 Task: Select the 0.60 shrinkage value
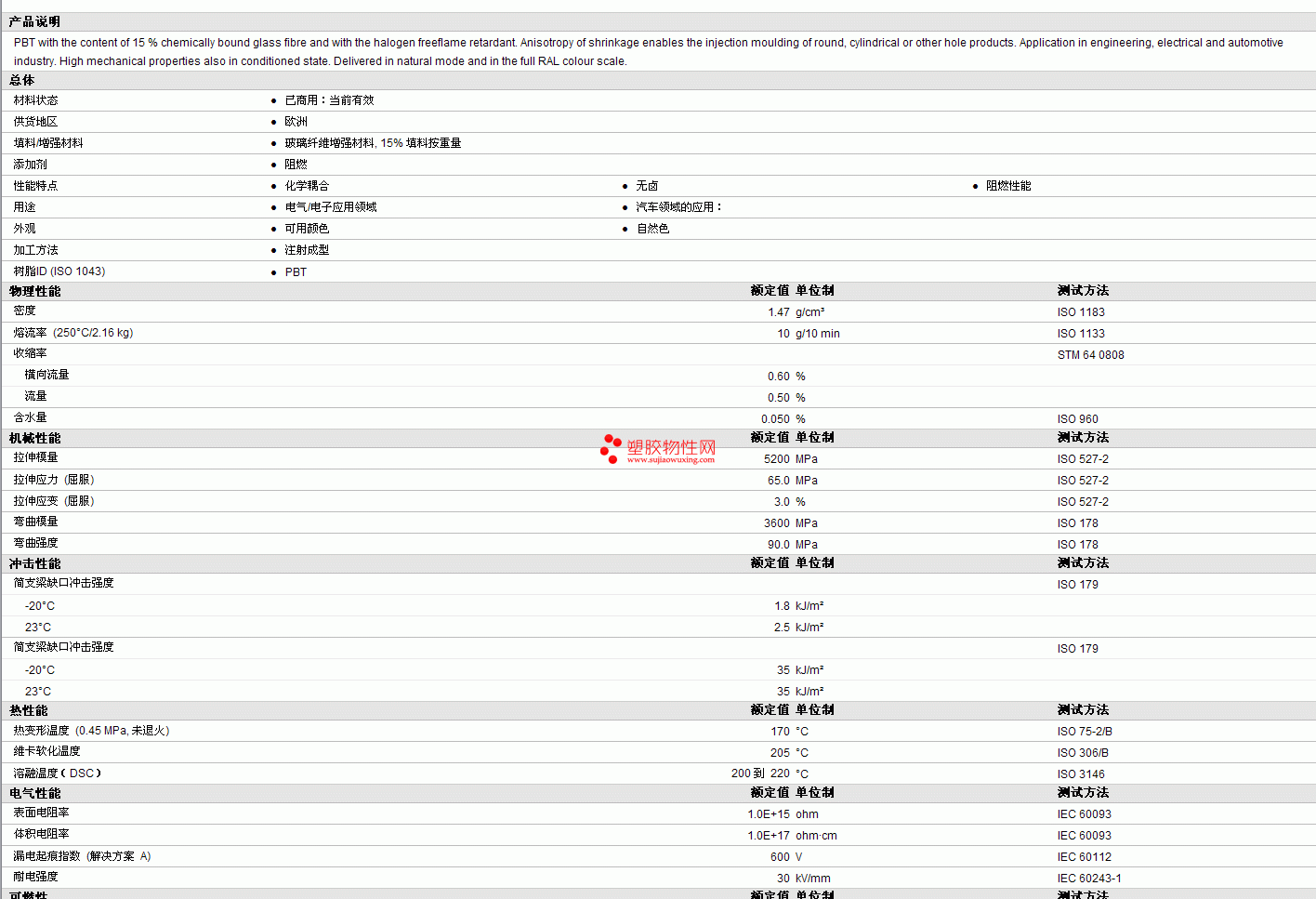click(x=779, y=377)
